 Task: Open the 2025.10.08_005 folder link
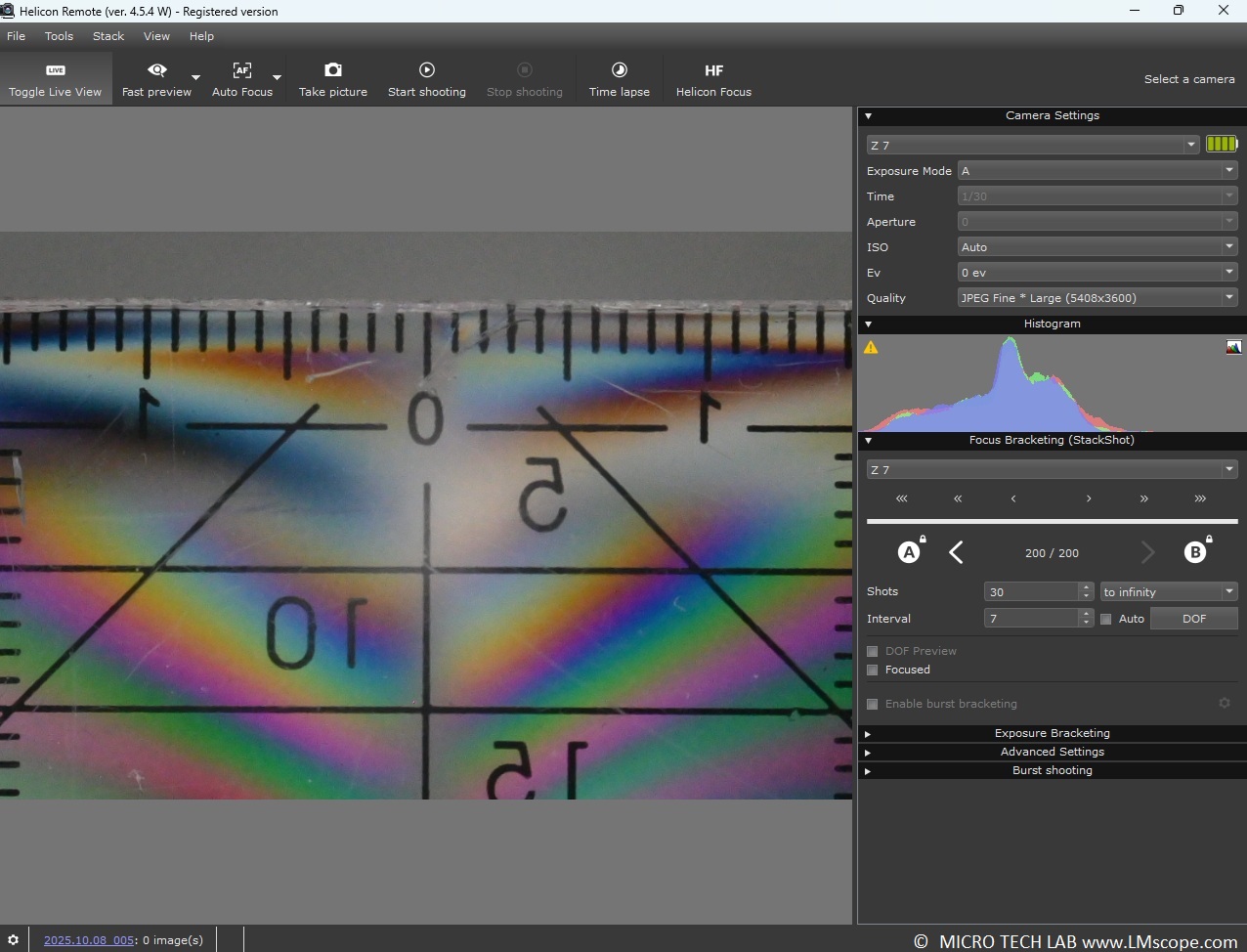[89, 940]
